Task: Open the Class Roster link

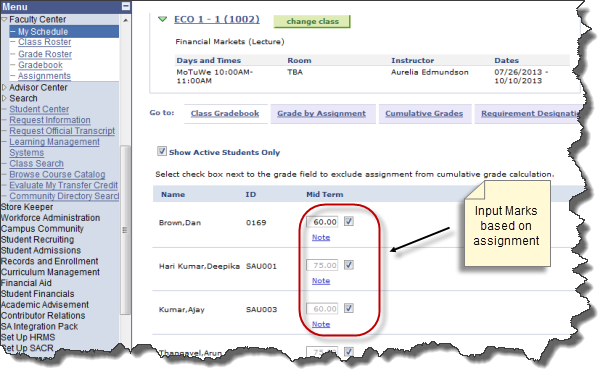Action: tap(45, 42)
